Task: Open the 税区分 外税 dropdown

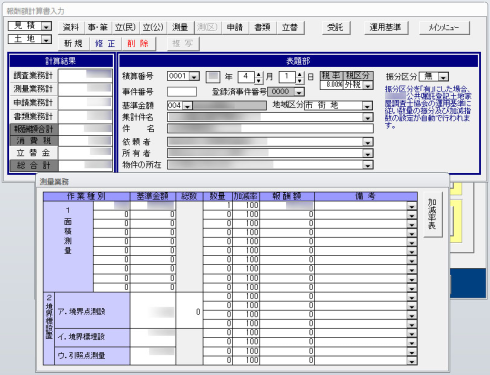Action: tap(368, 85)
